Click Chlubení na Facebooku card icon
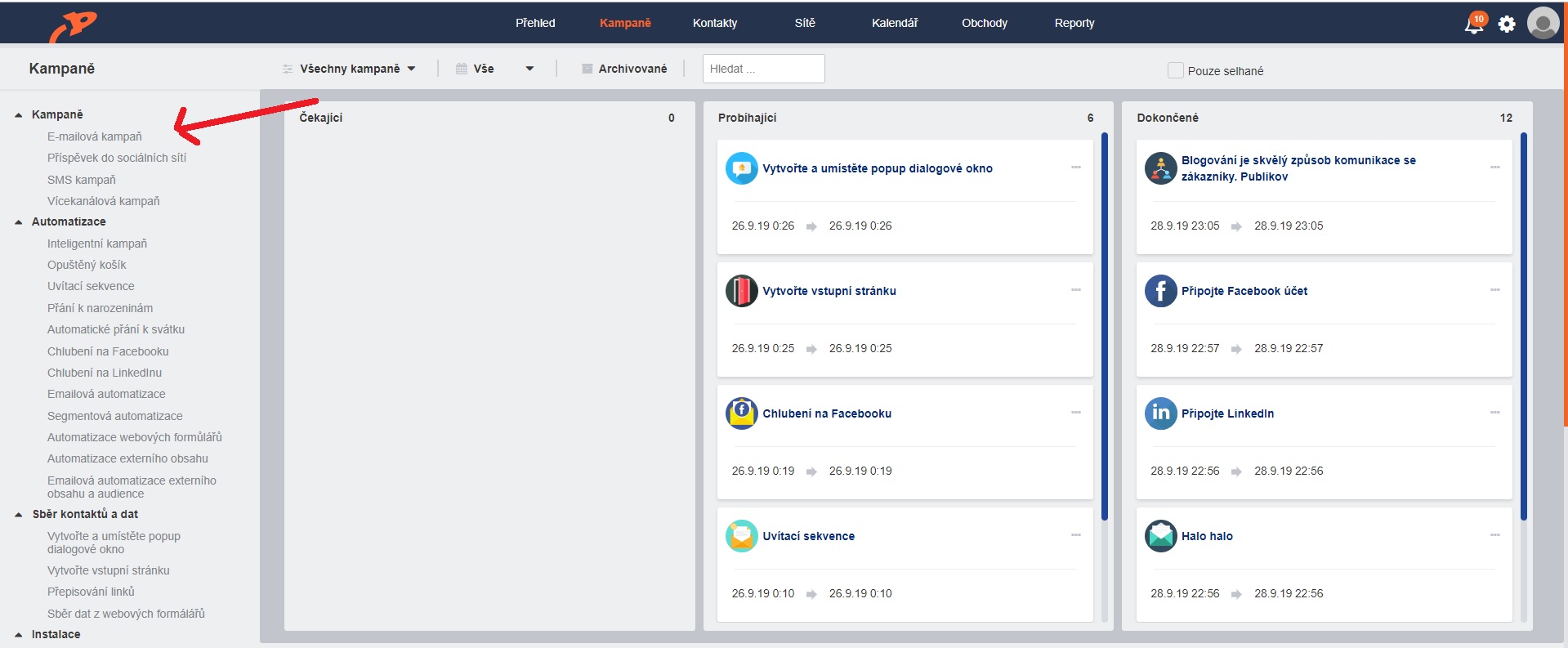This screenshot has width=1568, height=648. coord(741,413)
